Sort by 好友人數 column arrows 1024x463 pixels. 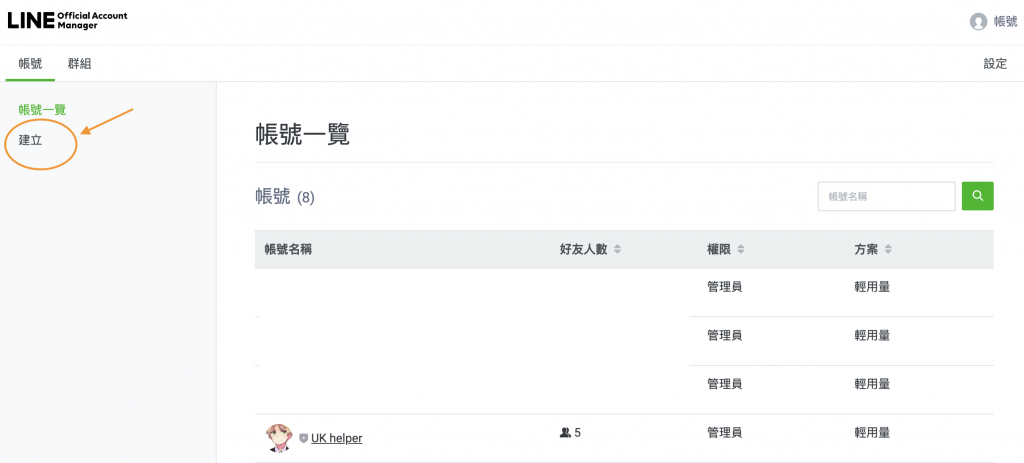tap(617, 249)
